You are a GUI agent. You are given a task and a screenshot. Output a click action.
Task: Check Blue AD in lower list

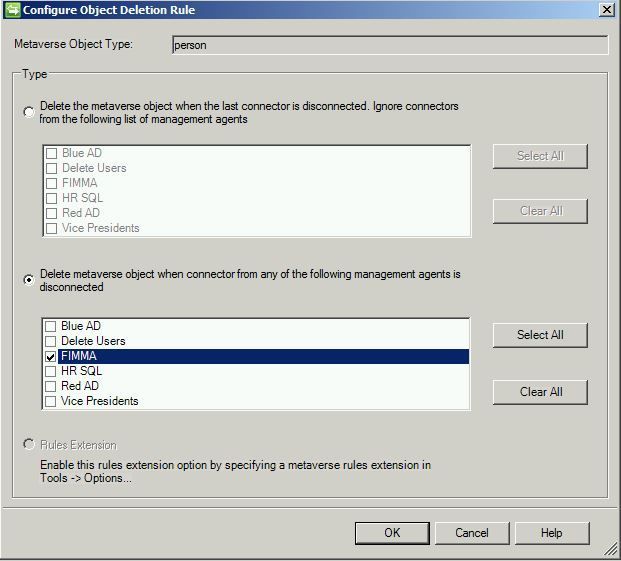pyautogui.click(x=51, y=326)
